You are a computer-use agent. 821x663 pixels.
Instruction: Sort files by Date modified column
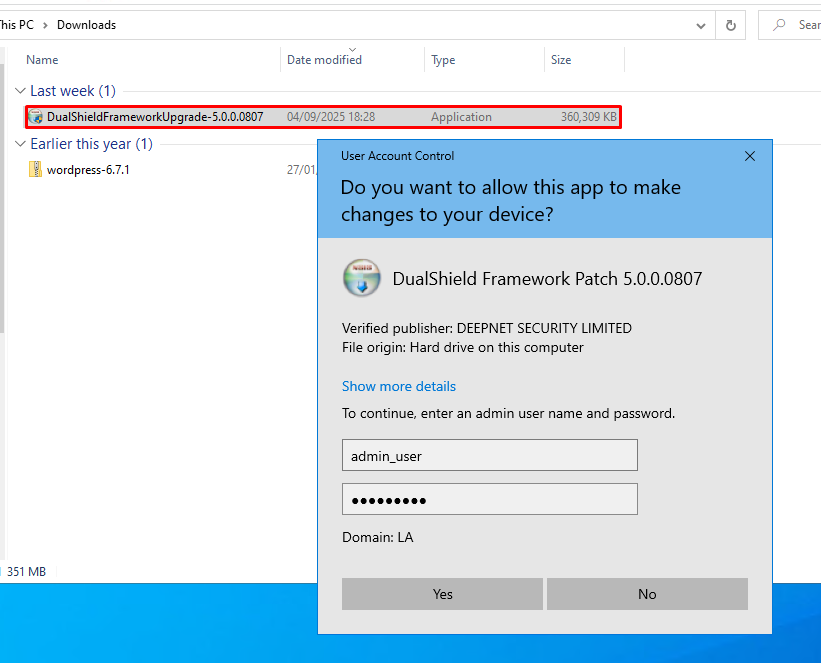[x=324, y=60]
